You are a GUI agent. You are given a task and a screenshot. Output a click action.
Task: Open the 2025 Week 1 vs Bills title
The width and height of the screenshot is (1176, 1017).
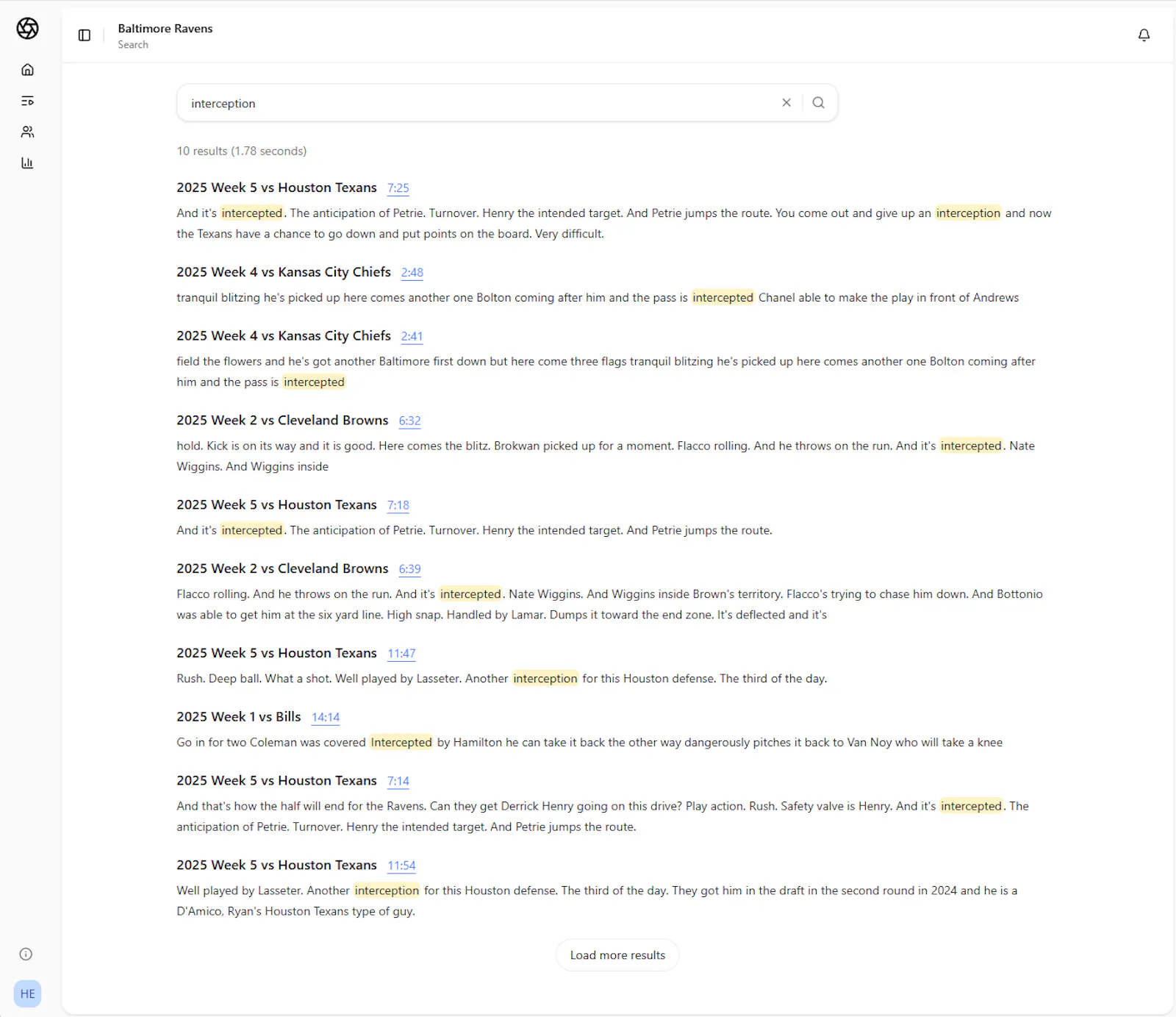pyautogui.click(x=239, y=717)
